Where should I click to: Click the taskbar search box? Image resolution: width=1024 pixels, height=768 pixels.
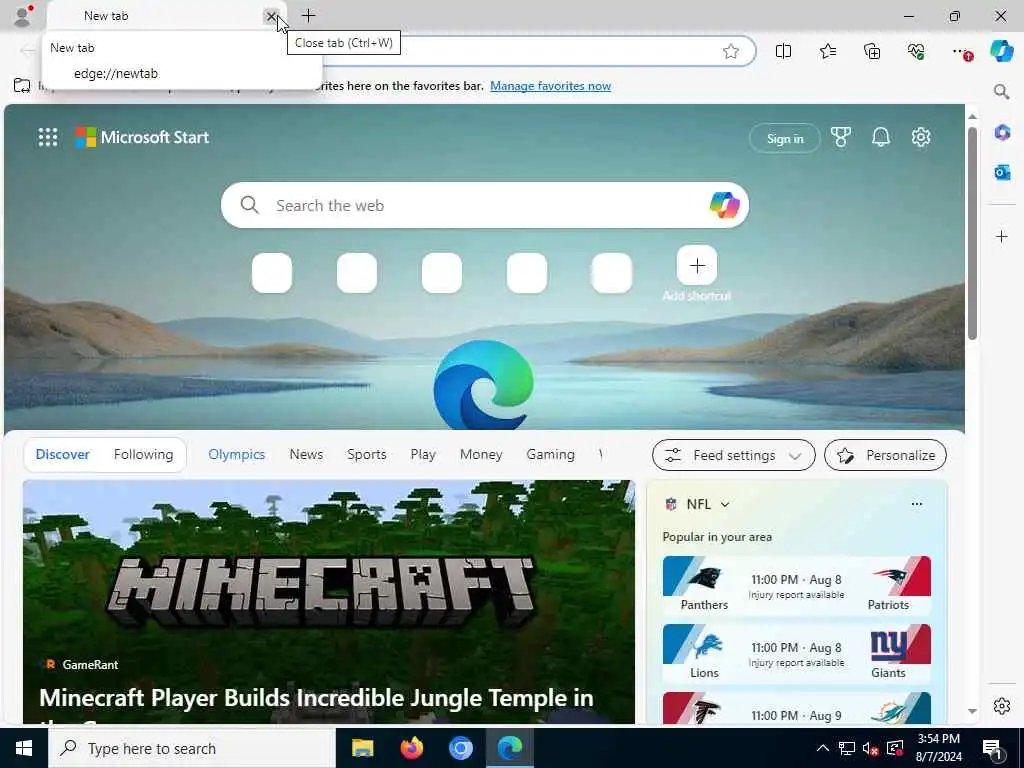click(x=192, y=748)
